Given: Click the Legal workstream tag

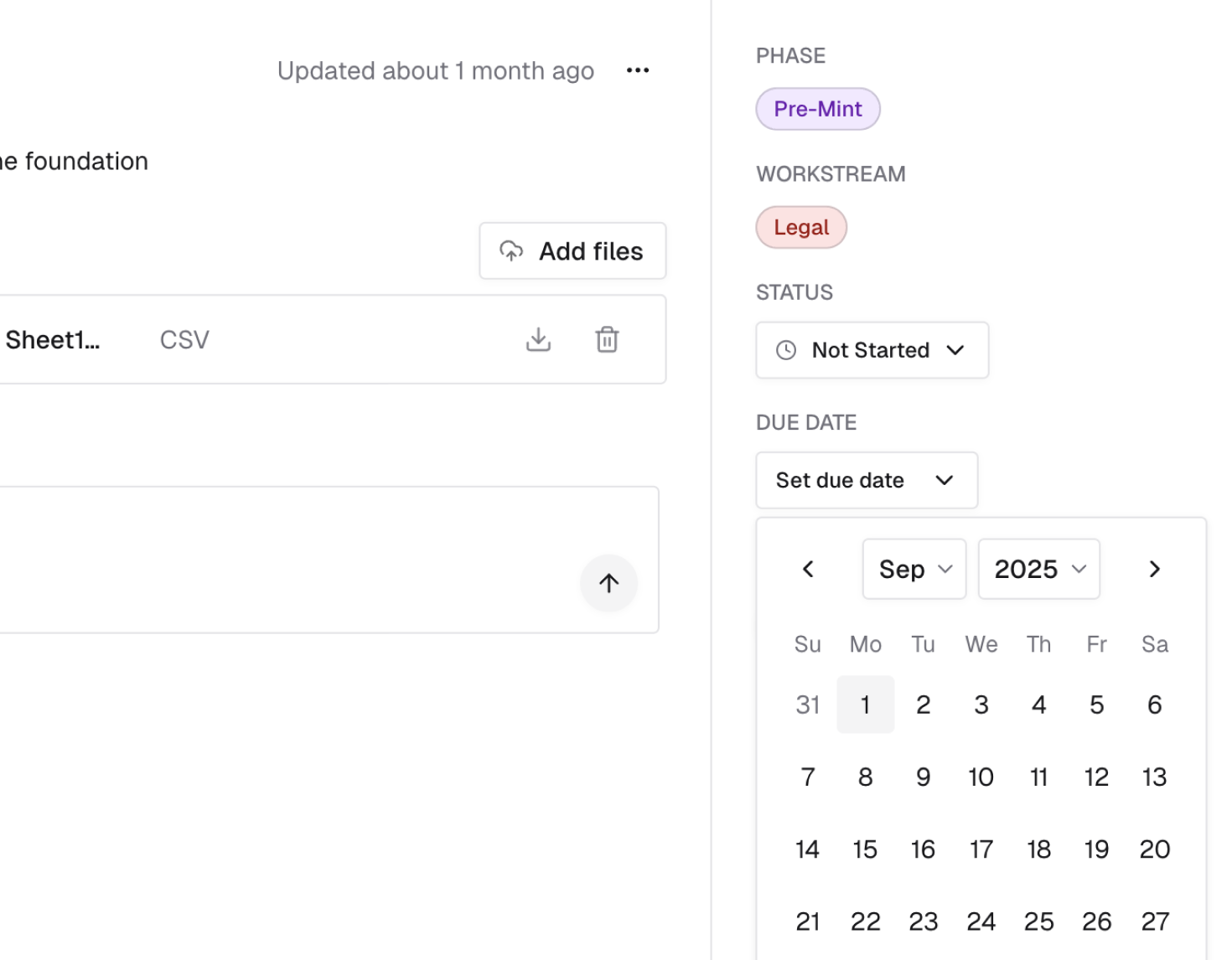Looking at the screenshot, I should pos(801,227).
